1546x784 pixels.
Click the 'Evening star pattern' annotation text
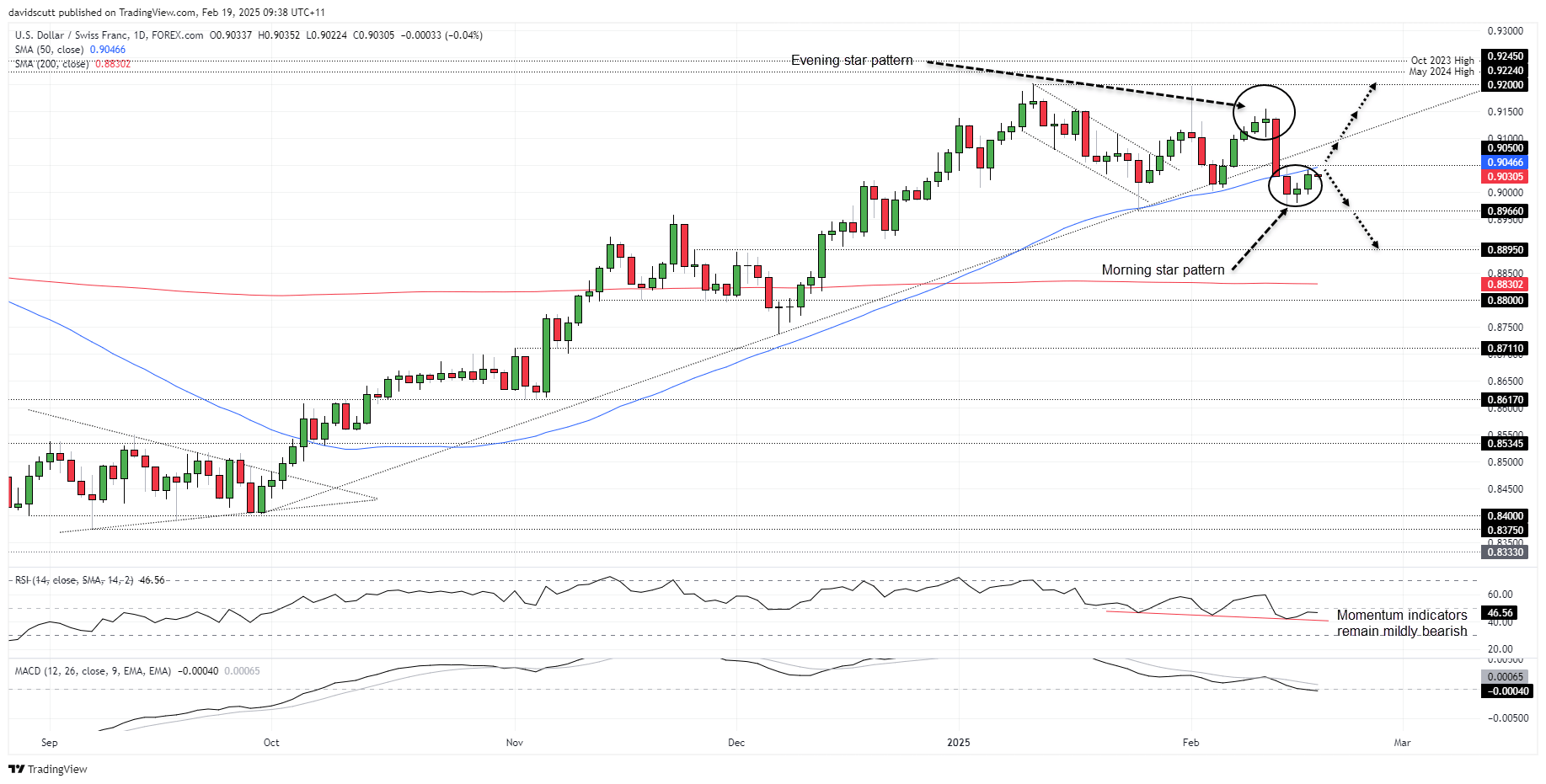[852, 61]
